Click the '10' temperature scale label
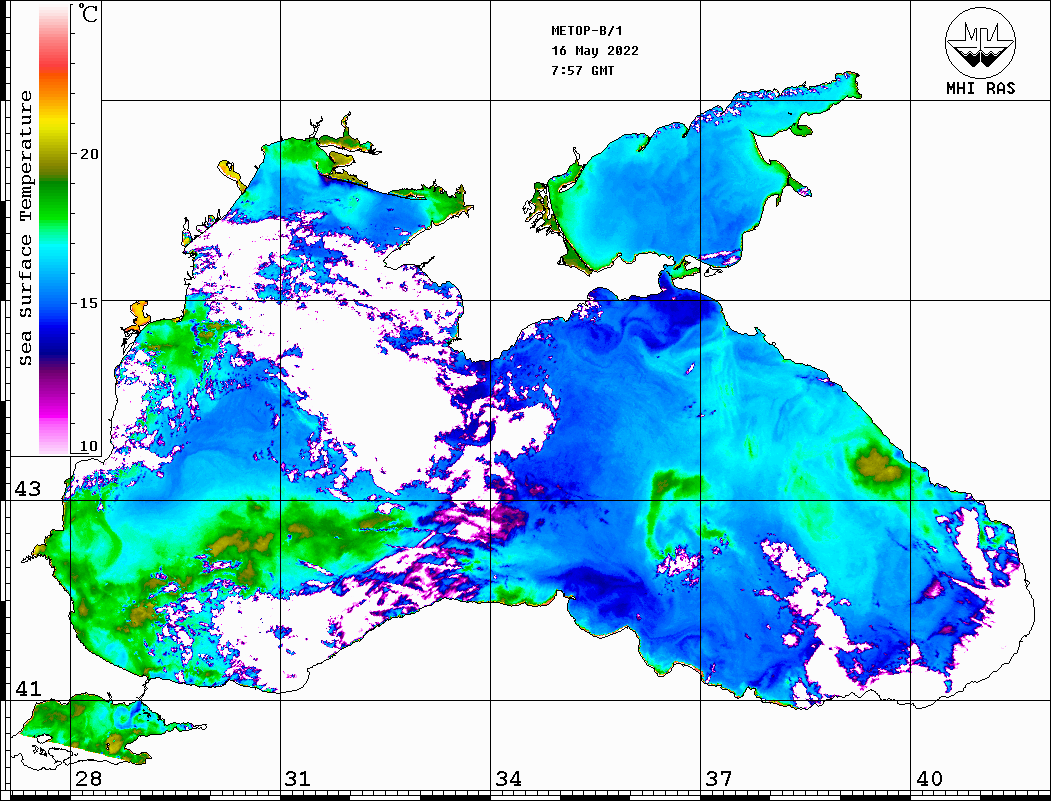This screenshot has height=801, width=1051. (x=88, y=446)
